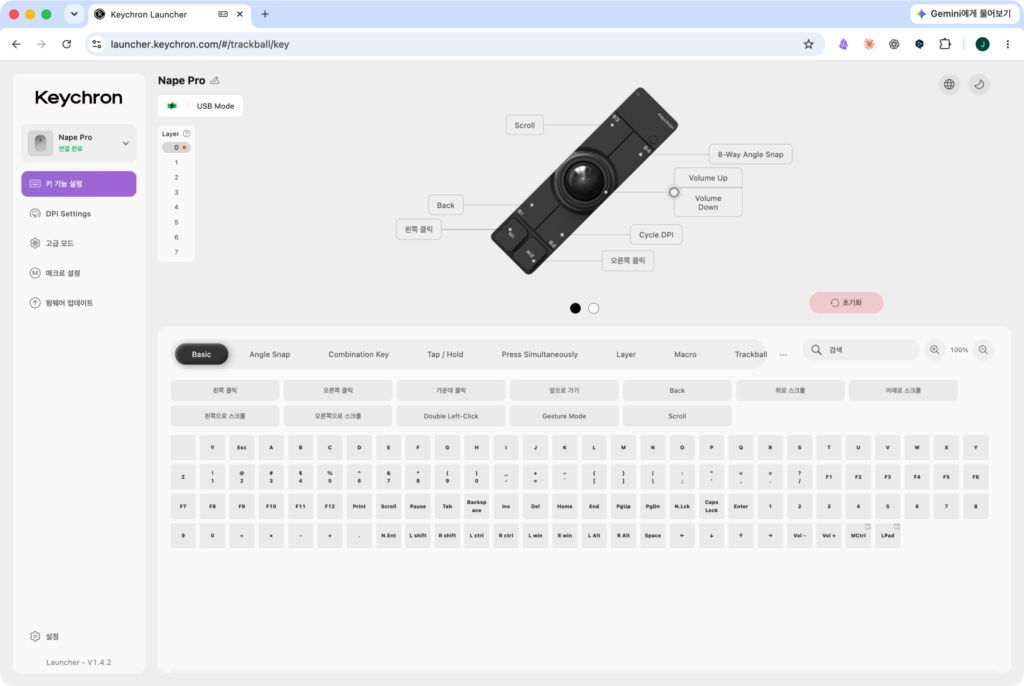Select layer 0
Image resolution: width=1024 pixels, height=686 pixels.
[176, 148]
